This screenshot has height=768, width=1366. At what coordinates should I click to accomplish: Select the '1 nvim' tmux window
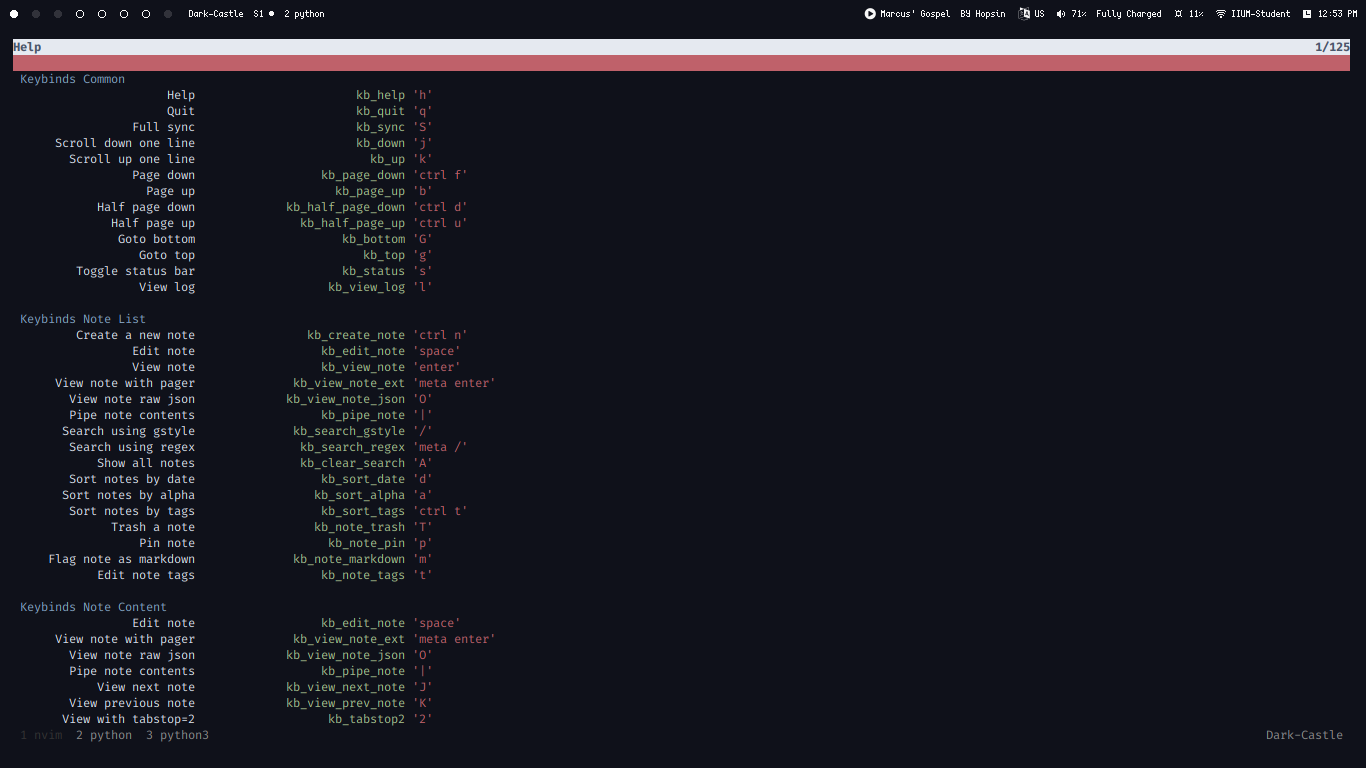pyautogui.click(x=41, y=735)
